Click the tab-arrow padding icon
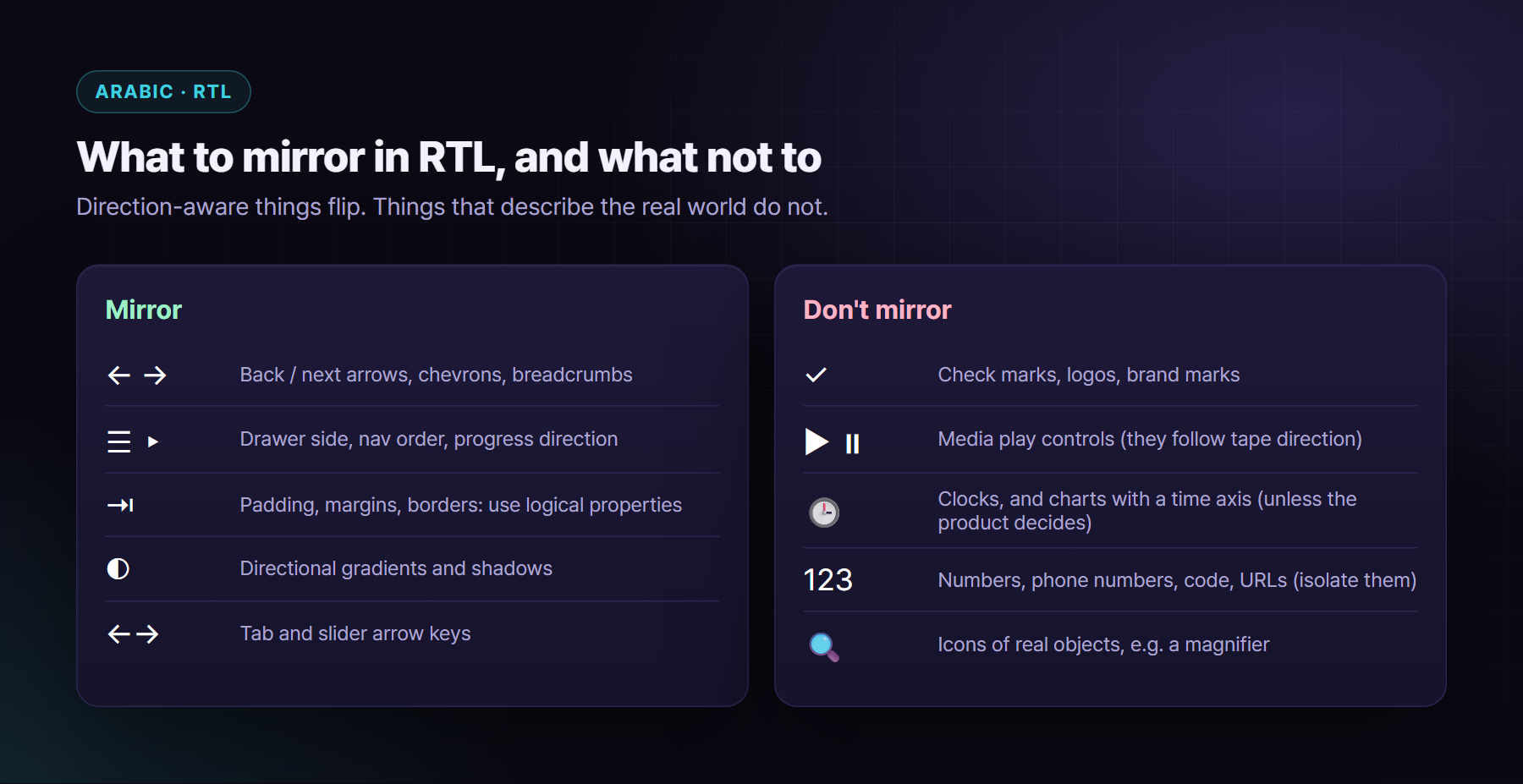Image resolution: width=1523 pixels, height=784 pixels. pos(120,505)
